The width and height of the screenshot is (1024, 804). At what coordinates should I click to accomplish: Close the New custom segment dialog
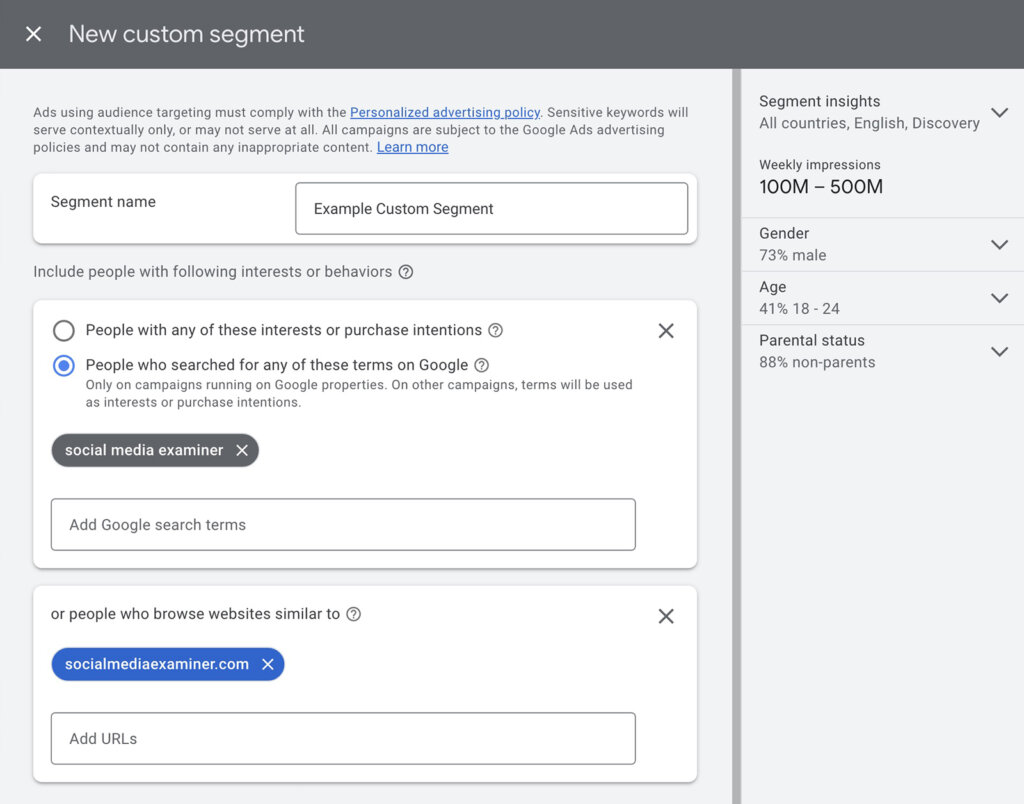34,34
